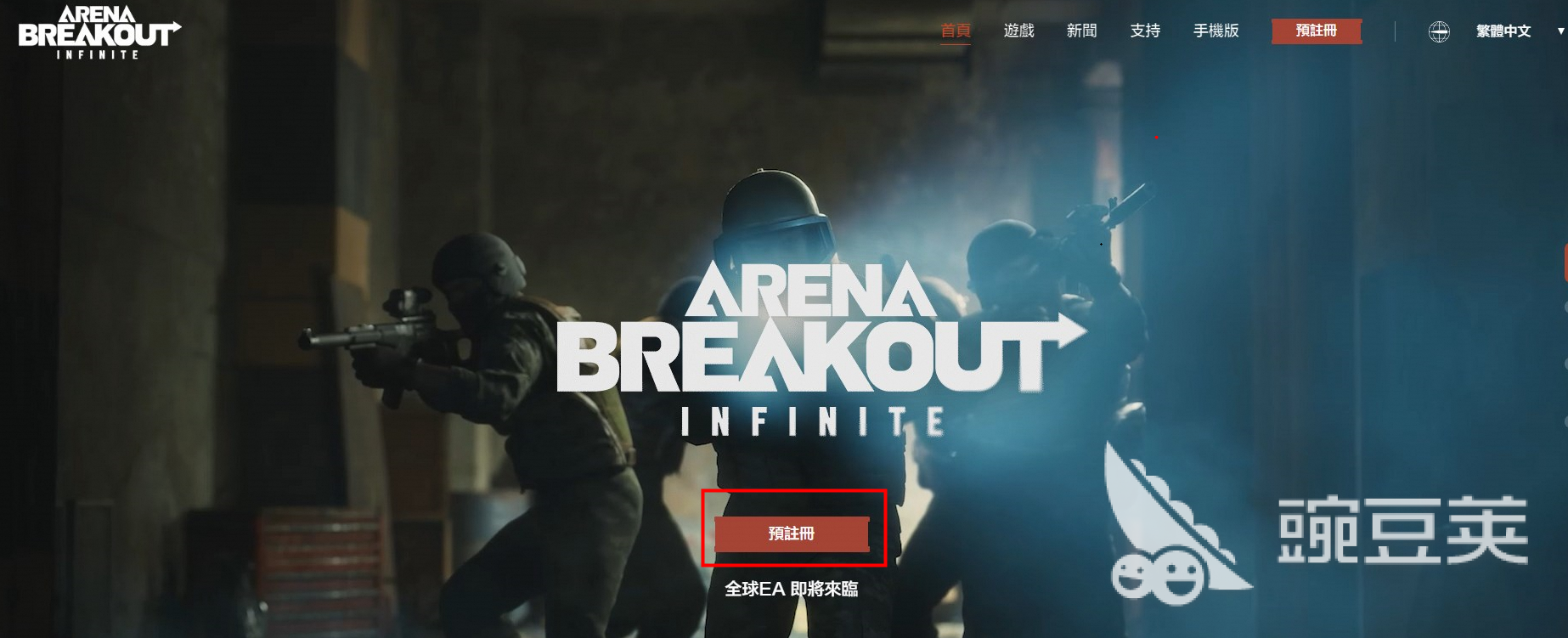Open the 繁體中文 language selector
Viewport: 1568px width, 638px height.
point(1503,31)
